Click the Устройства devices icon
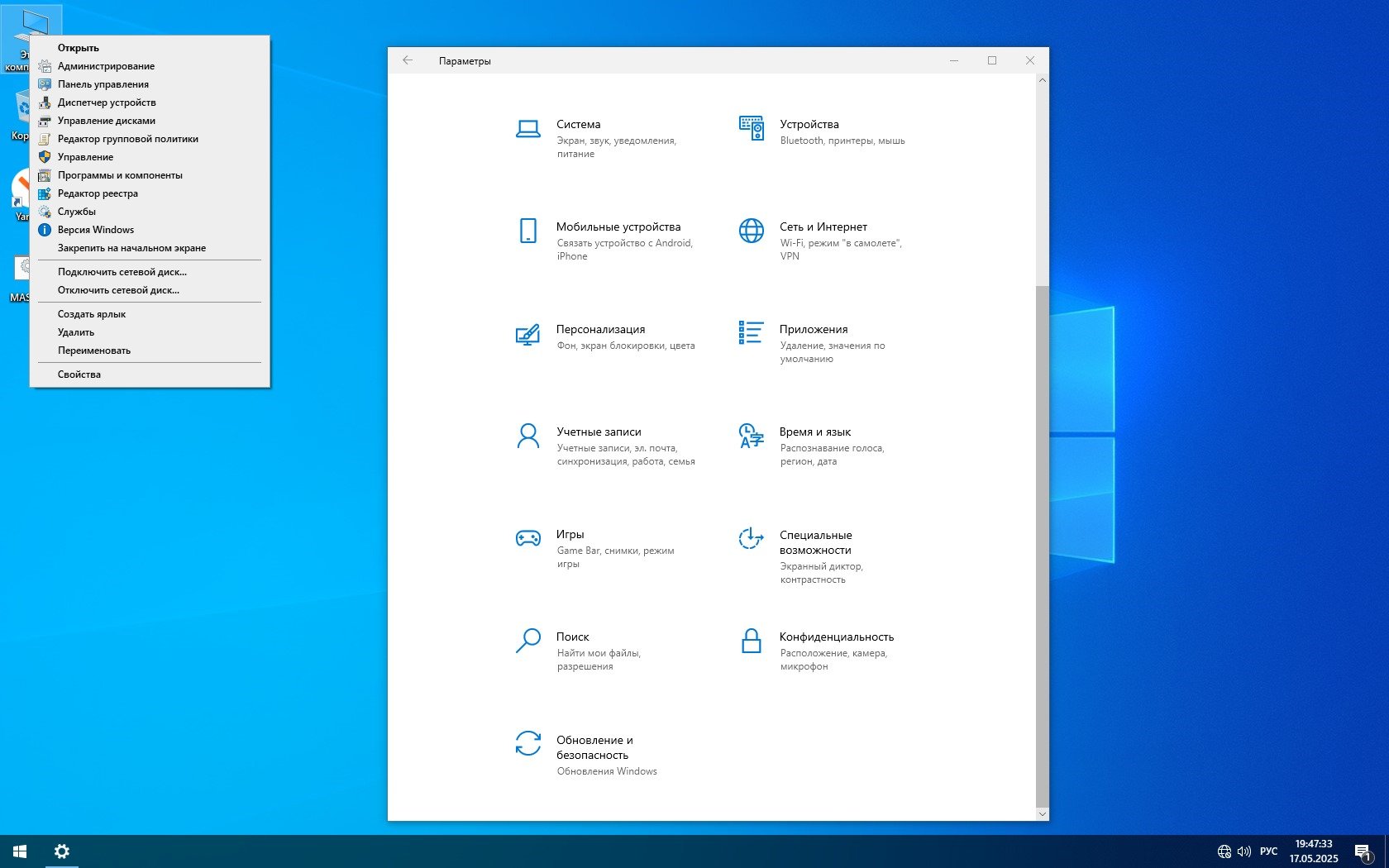This screenshot has width=1389, height=868. click(x=751, y=128)
